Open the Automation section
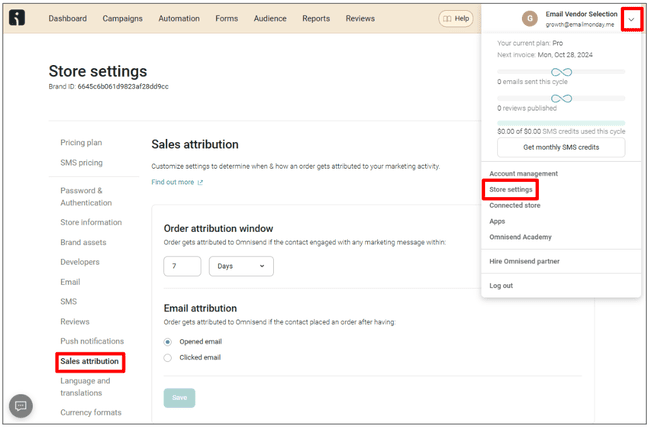Screen dimensions: 650x427 179,19
